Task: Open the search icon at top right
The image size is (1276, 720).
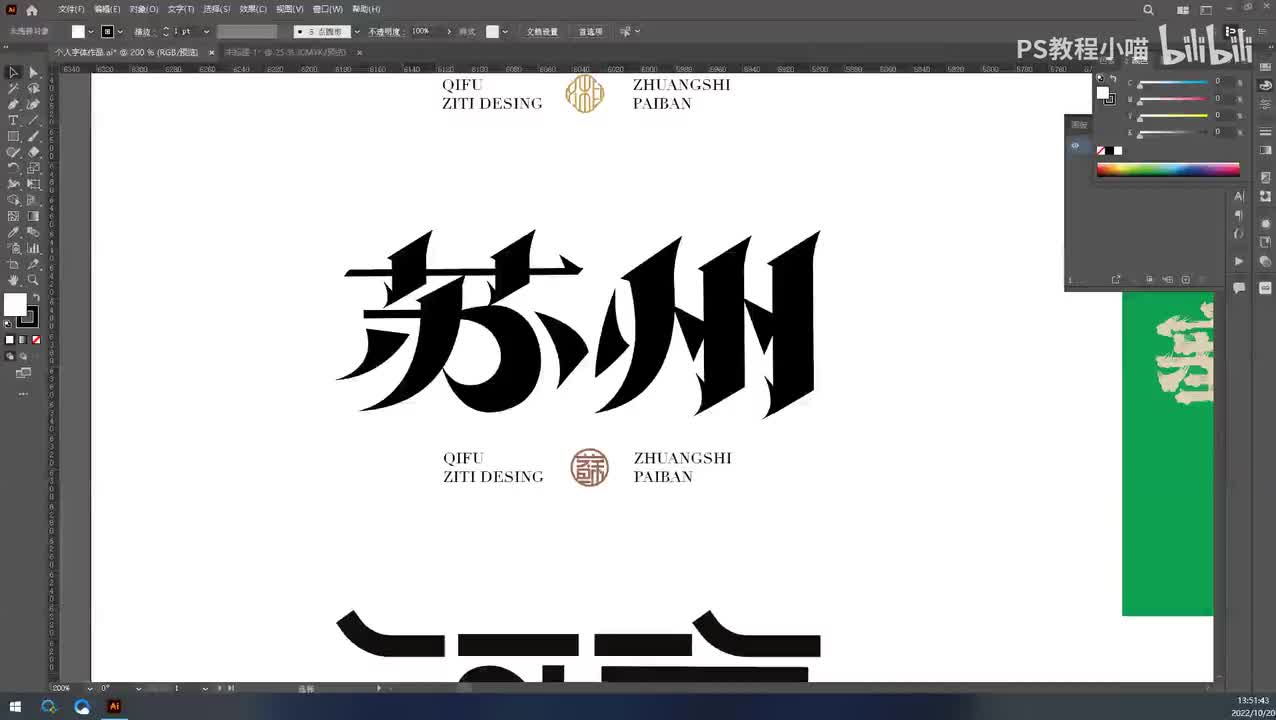Action: tap(1148, 9)
